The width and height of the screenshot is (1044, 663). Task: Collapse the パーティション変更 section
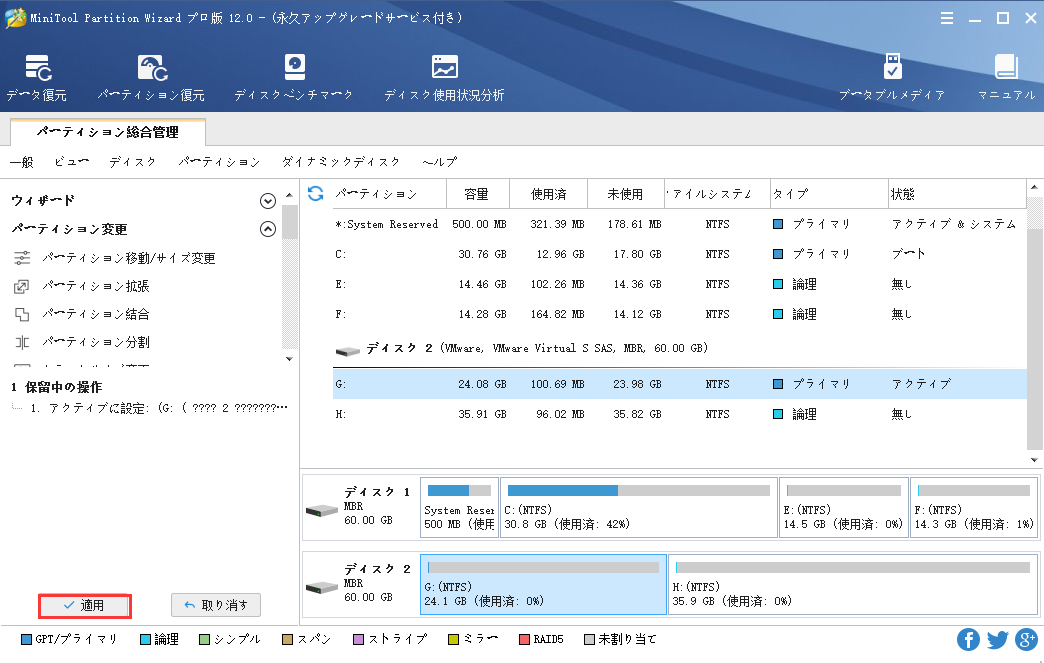pos(267,227)
